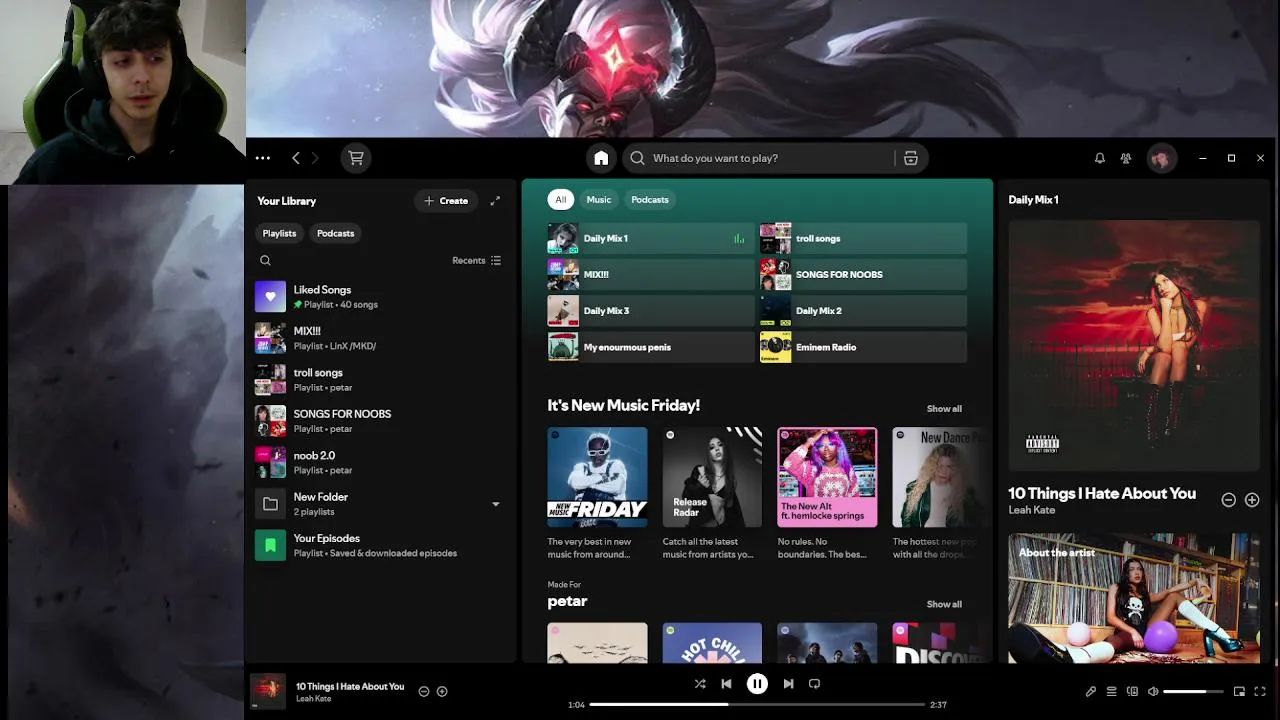Select the Podcasts filter tab in the main view
Image resolution: width=1280 pixels, height=720 pixels.
(649, 200)
